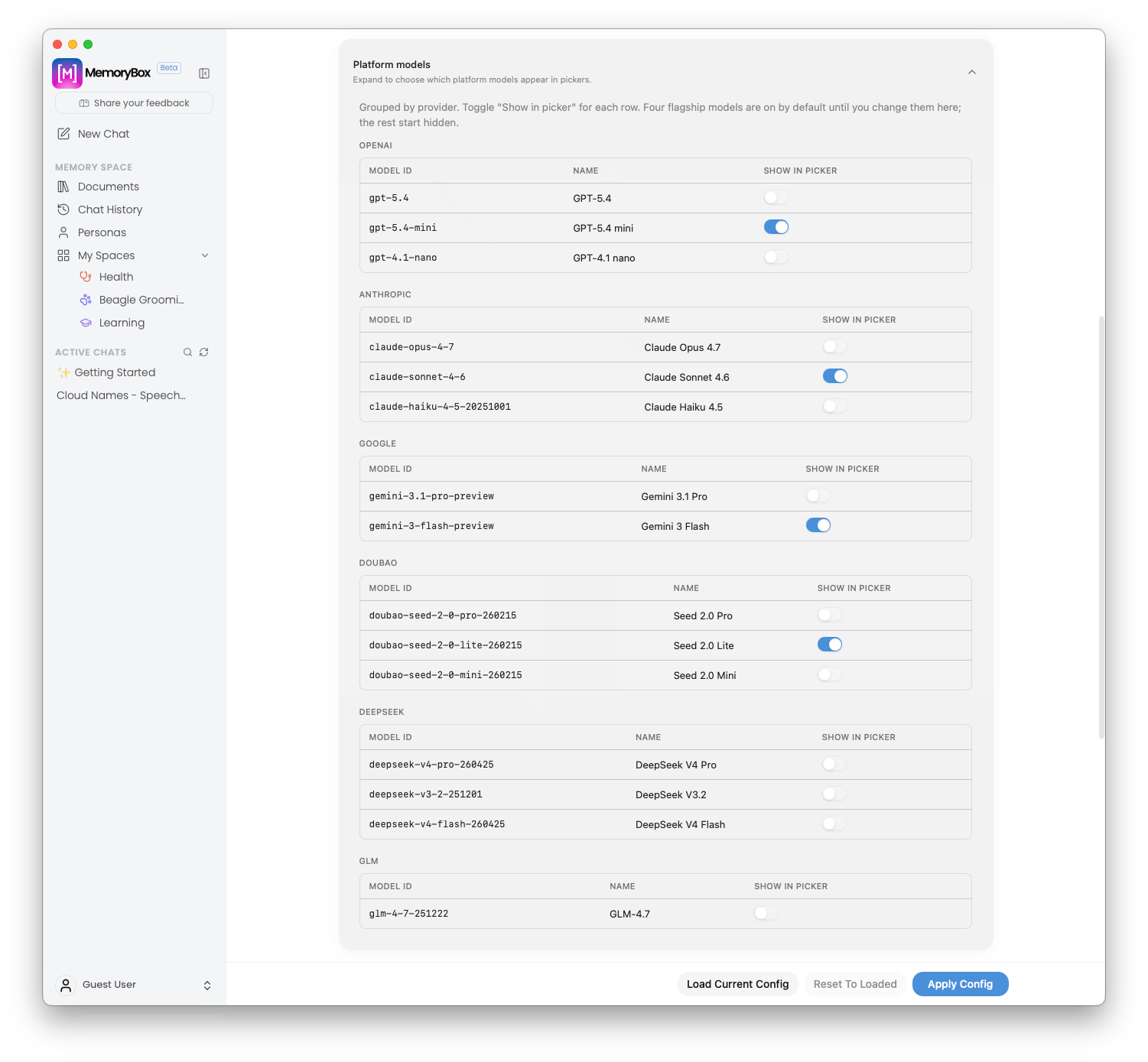
Task: Refresh active chats list icon
Action: [x=204, y=352]
